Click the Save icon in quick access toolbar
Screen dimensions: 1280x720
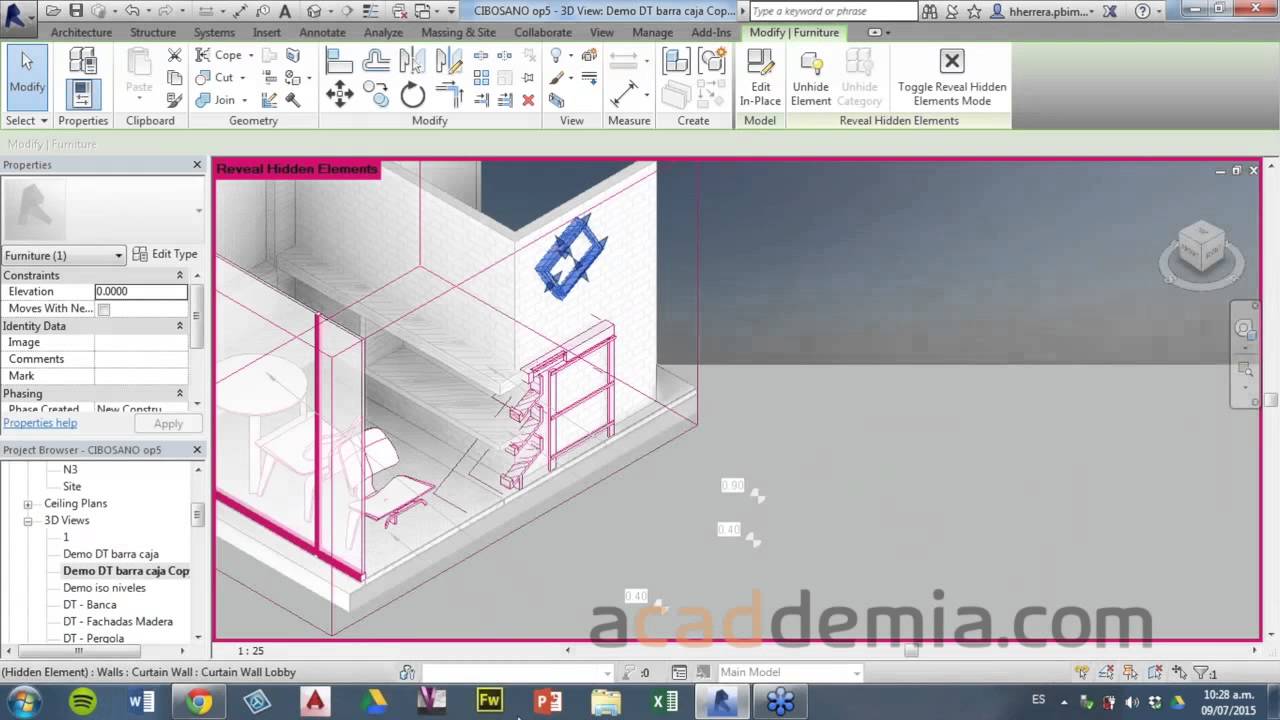pos(75,11)
